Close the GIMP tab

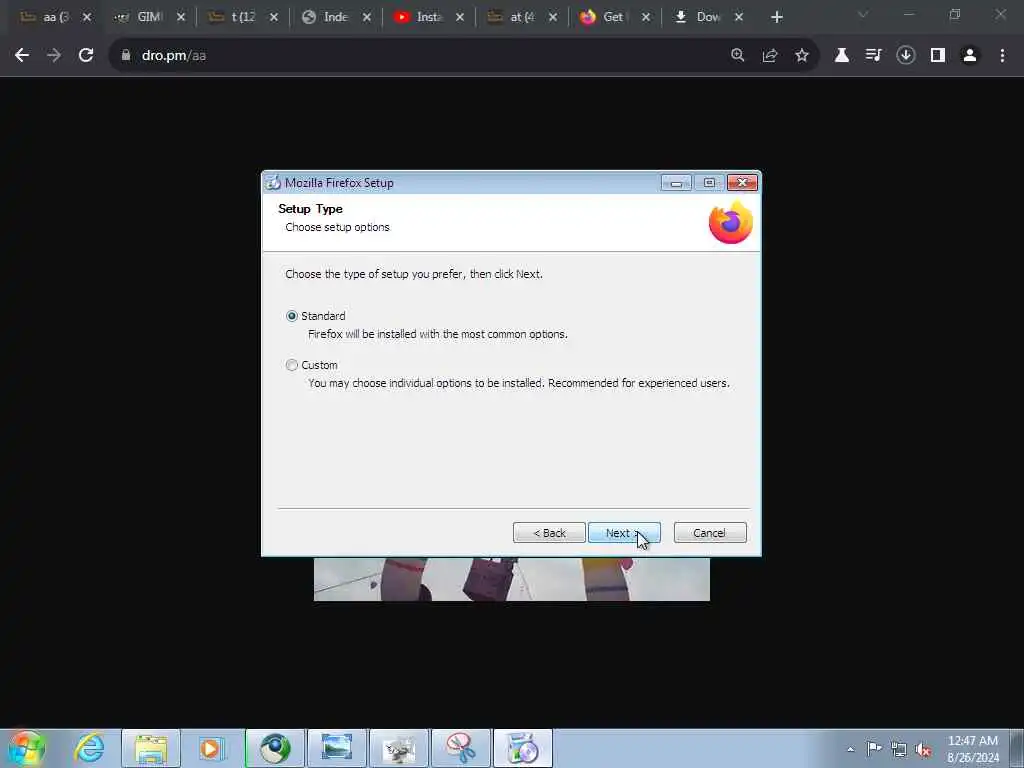(181, 17)
